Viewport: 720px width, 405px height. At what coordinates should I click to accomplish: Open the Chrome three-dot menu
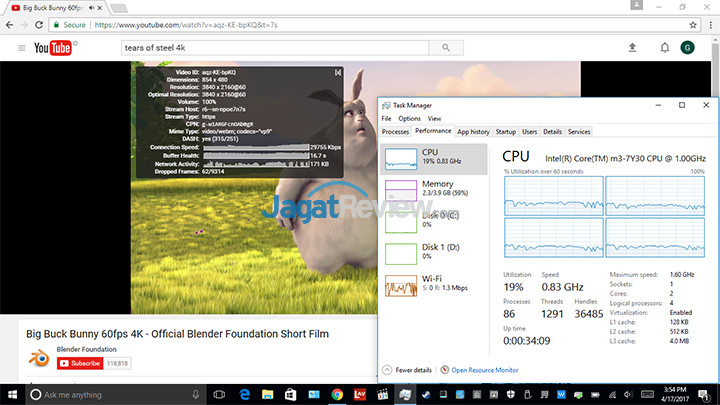tap(711, 25)
